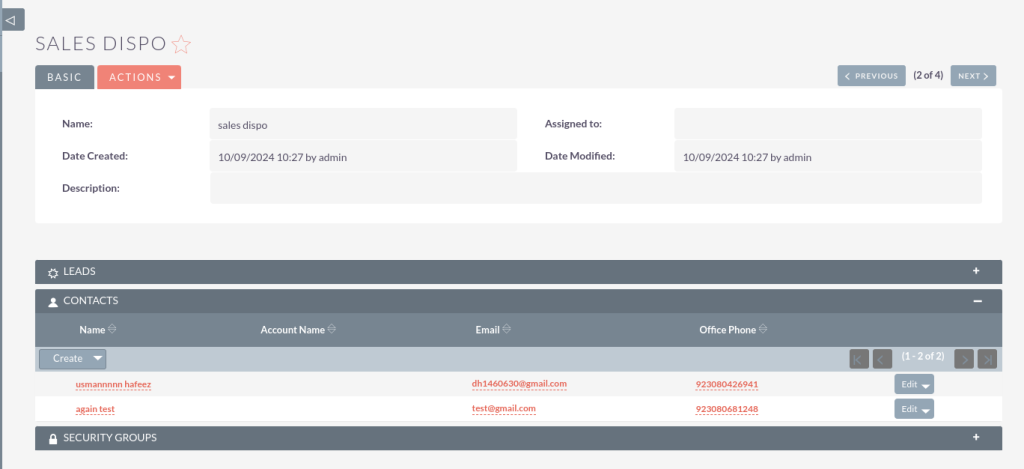Collapse the Contacts subpanel
The image size is (1024, 469).
point(975,300)
